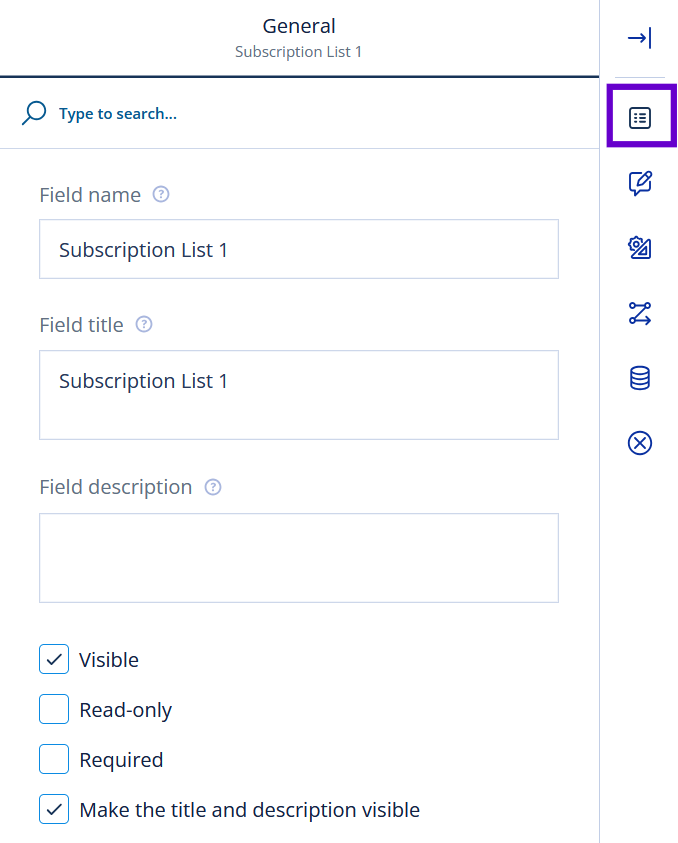Click help icon beside Field description

pos(213,487)
